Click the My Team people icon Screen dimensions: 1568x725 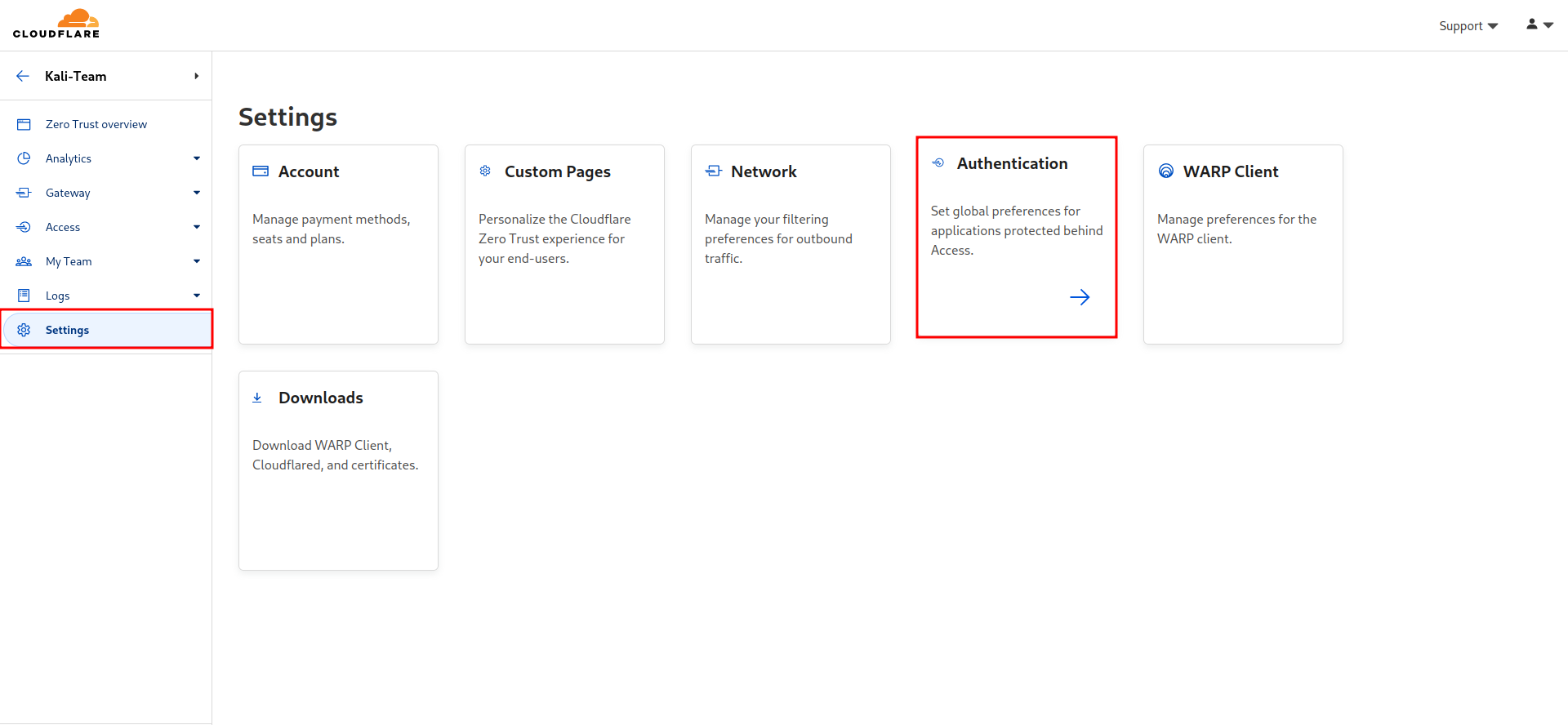pyautogui.click(x=24, y=261)
